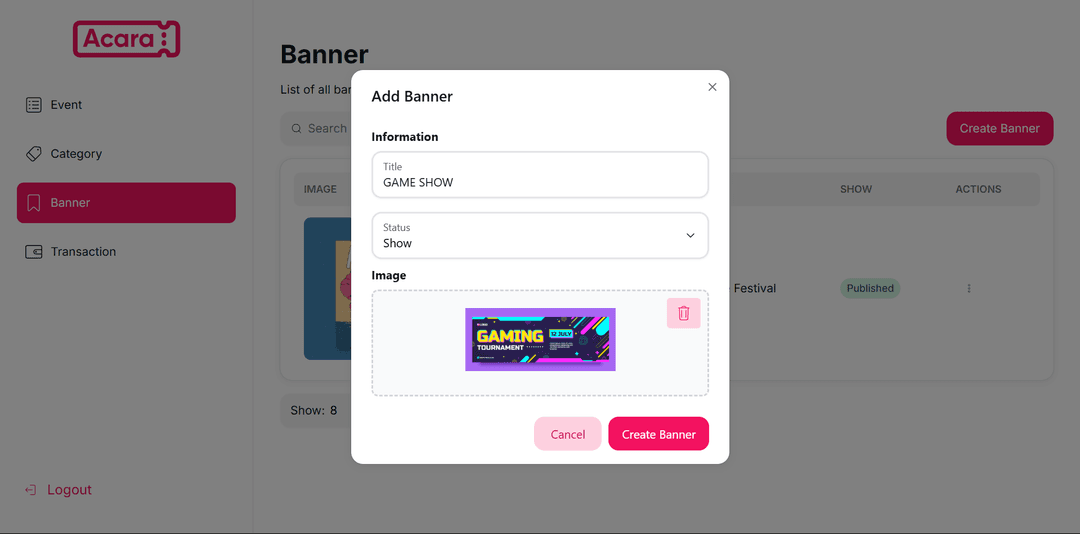Submit the form with Create Banner button

pos(658,434)
